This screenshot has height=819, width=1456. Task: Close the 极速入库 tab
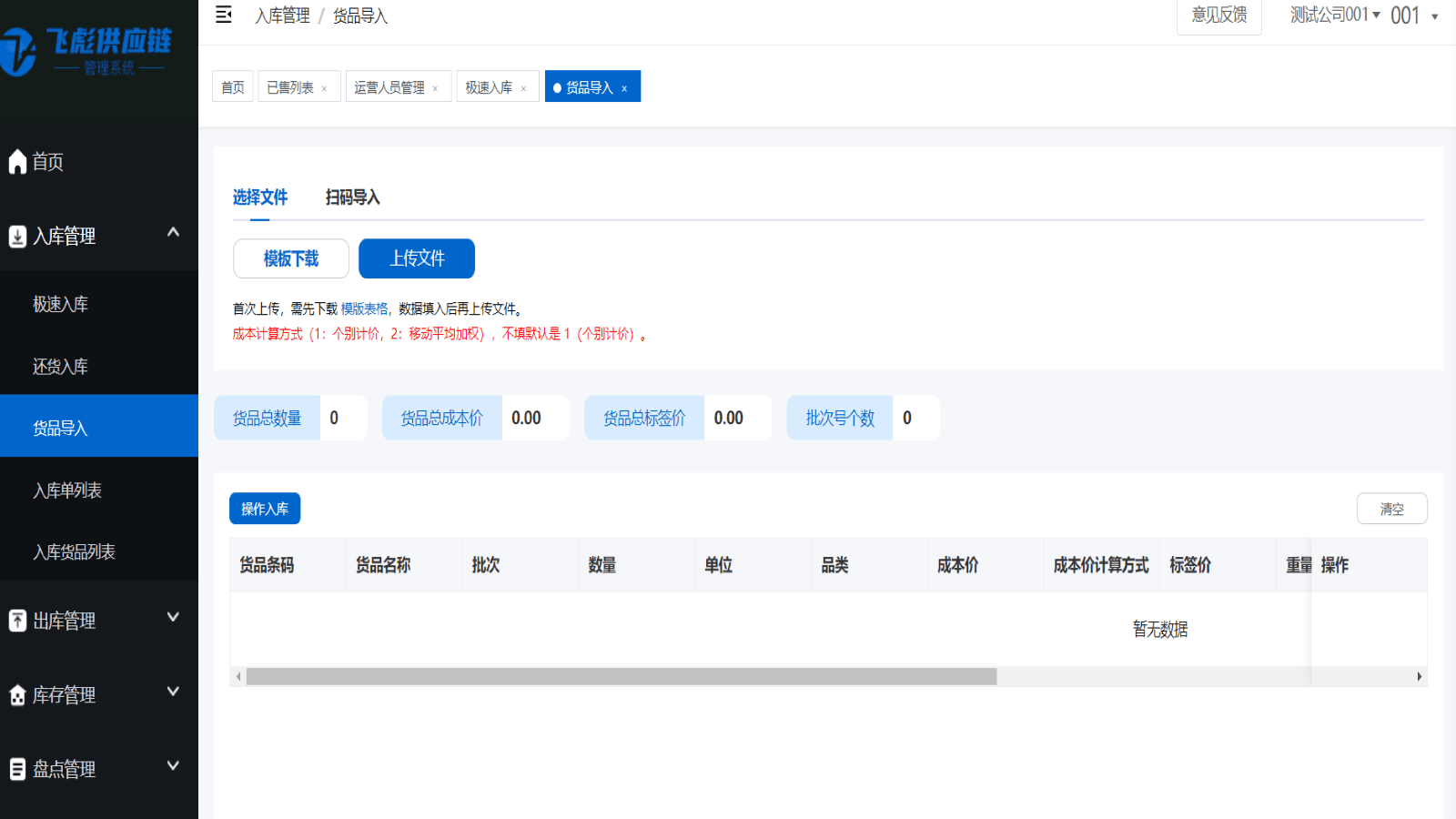click(x=524, y=86)
